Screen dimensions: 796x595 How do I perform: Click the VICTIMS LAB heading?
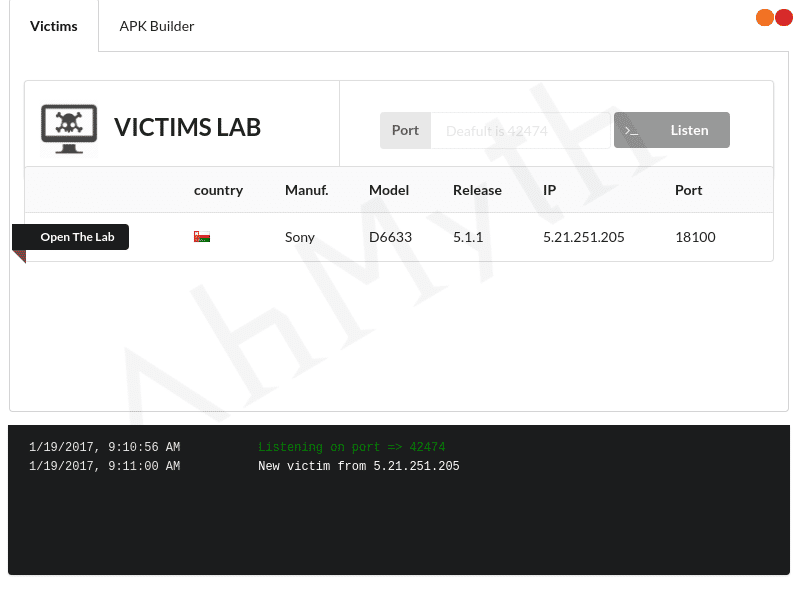coord(187,127)
